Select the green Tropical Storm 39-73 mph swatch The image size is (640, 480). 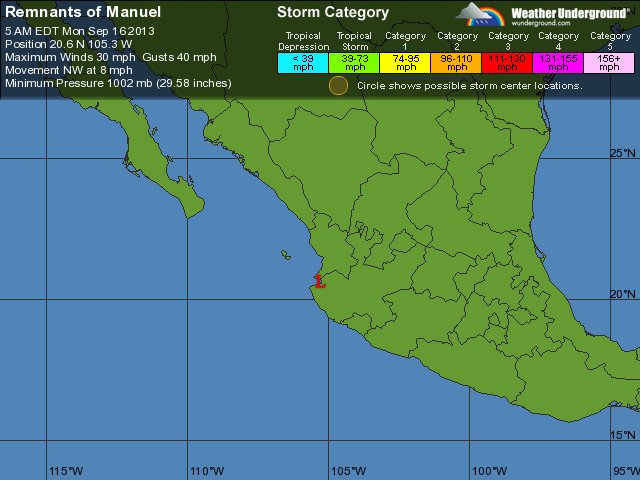(354, 63)
